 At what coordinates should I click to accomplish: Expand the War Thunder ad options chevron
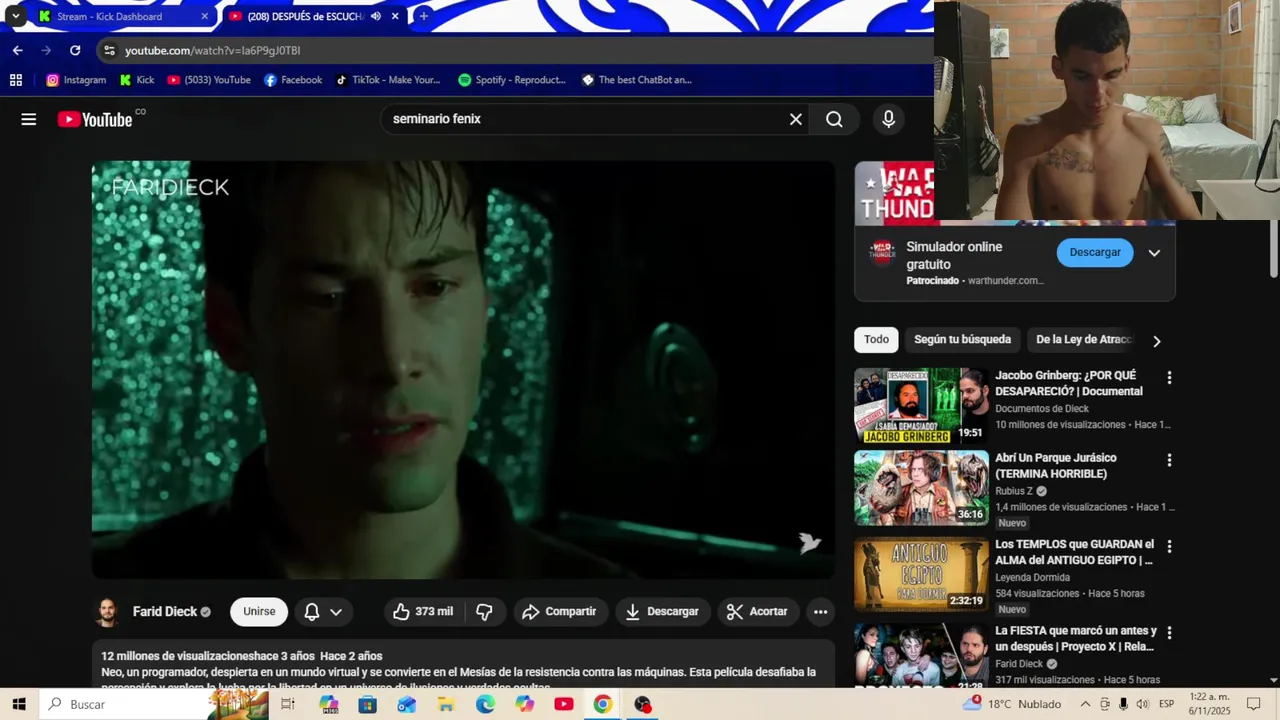coord(1154,253)
